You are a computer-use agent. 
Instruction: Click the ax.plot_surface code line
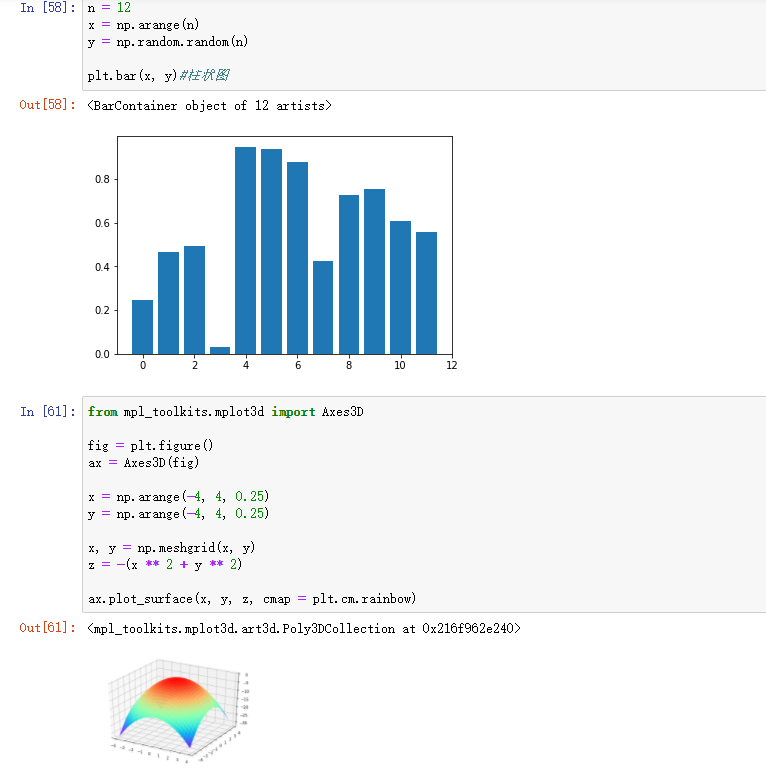click(x=251, y=599)
